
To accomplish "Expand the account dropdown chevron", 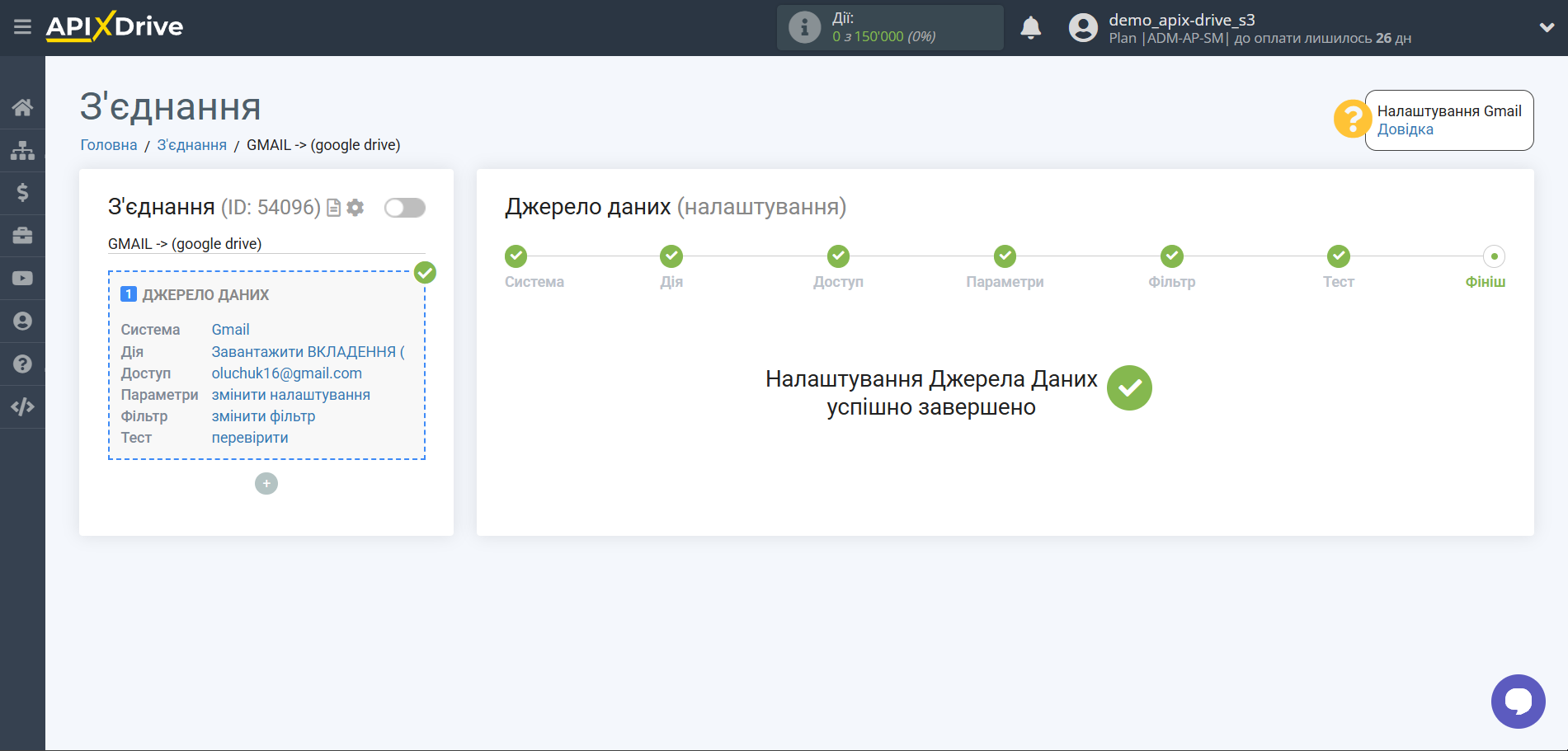I will click(x=1547, y=27).
